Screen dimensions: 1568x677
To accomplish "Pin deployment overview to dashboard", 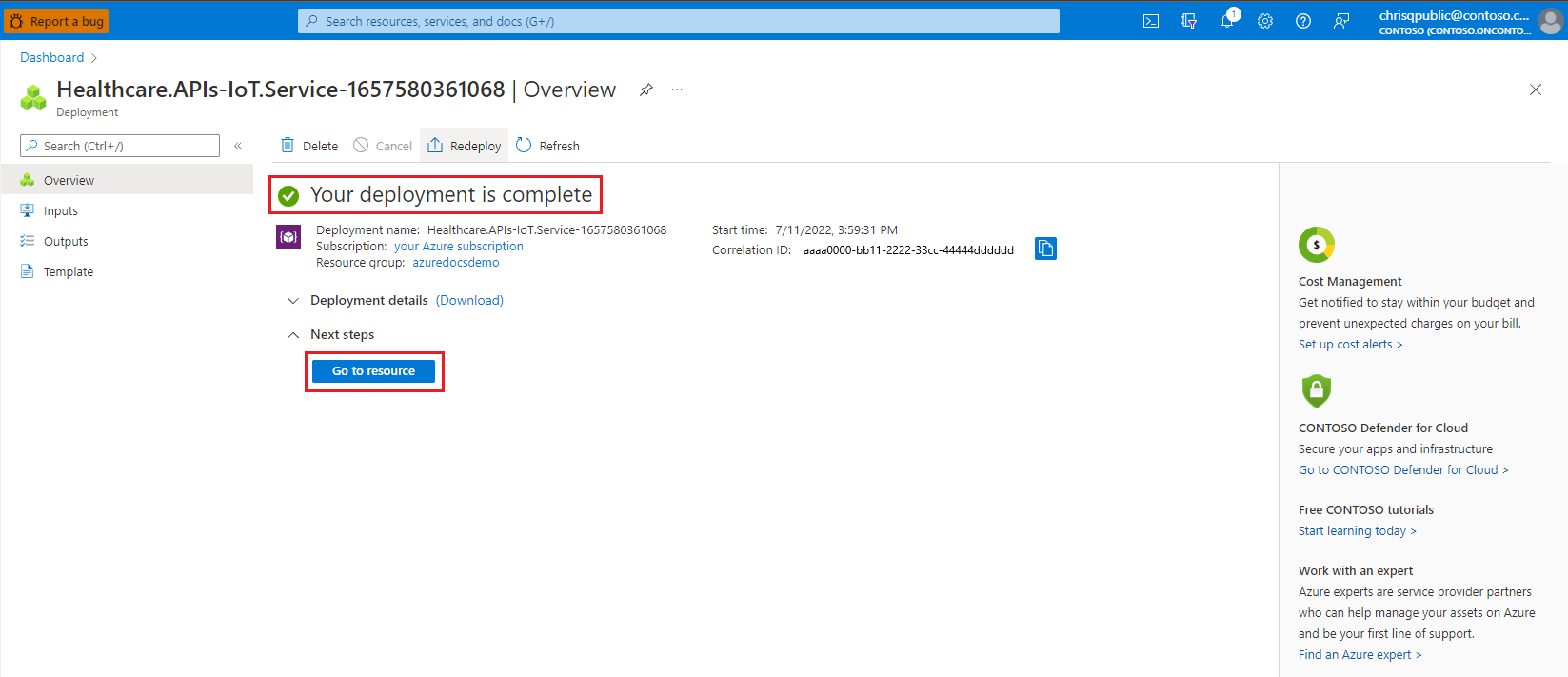I will point(646,90).
